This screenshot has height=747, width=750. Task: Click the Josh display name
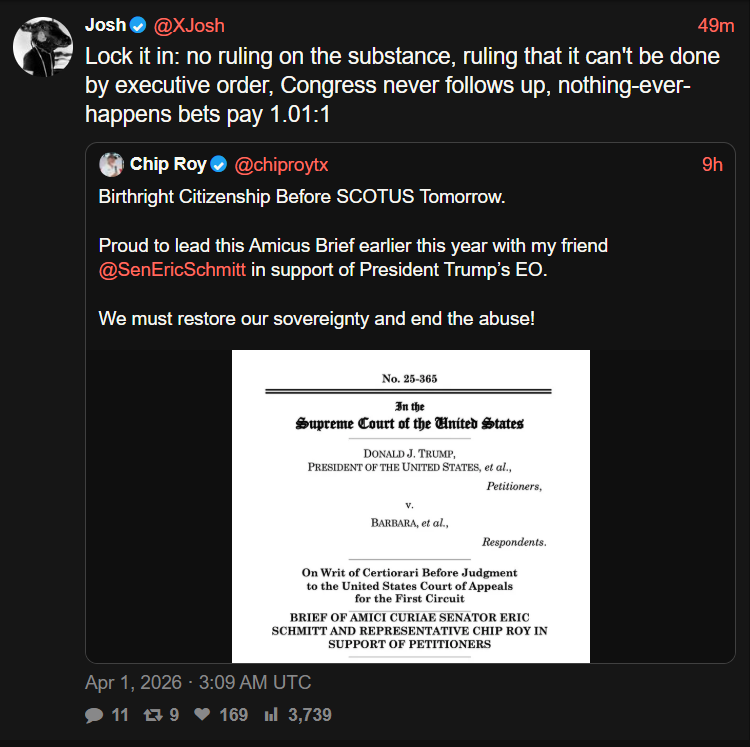tap(106, 25)
